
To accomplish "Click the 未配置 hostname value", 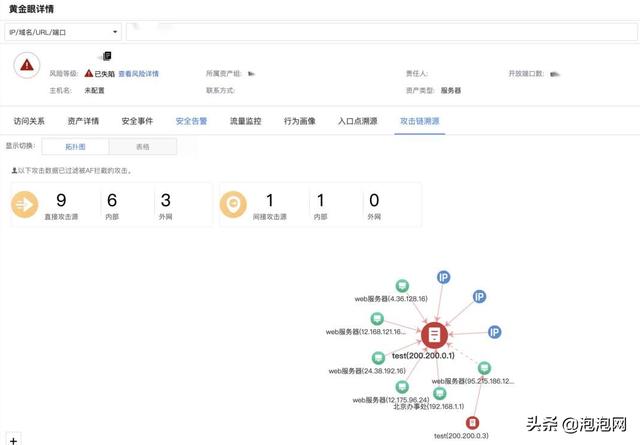I will coord(94,91).
